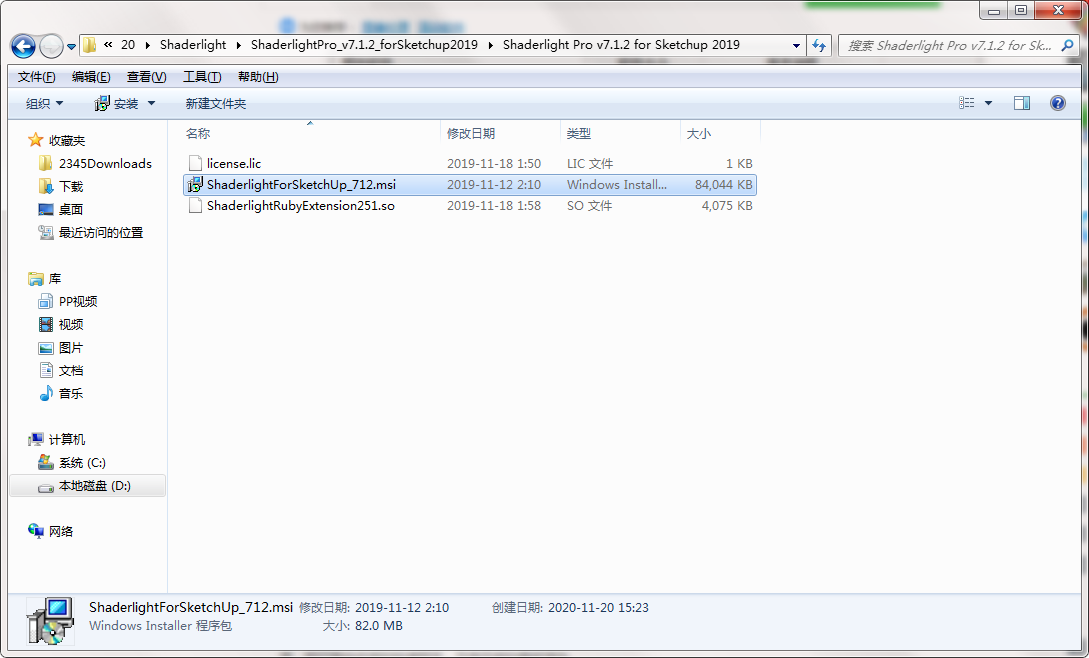Sort by 大小 column header

[x=720, y=133]
